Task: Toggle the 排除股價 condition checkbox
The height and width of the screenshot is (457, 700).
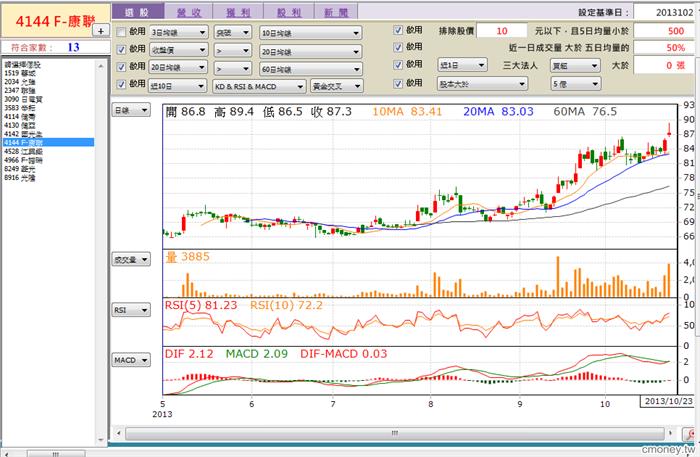Action: (398, 30)
